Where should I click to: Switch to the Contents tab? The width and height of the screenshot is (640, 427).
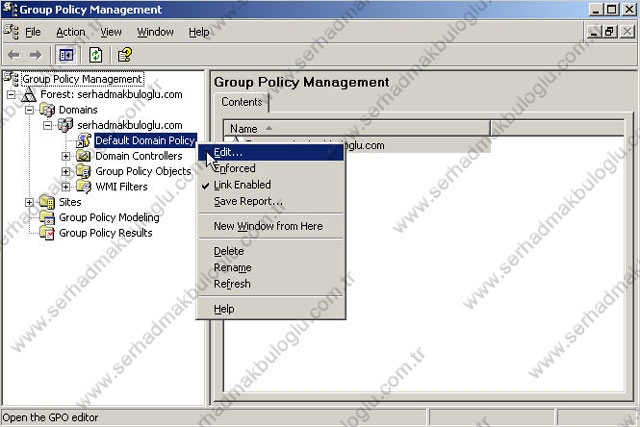(242, 102)
